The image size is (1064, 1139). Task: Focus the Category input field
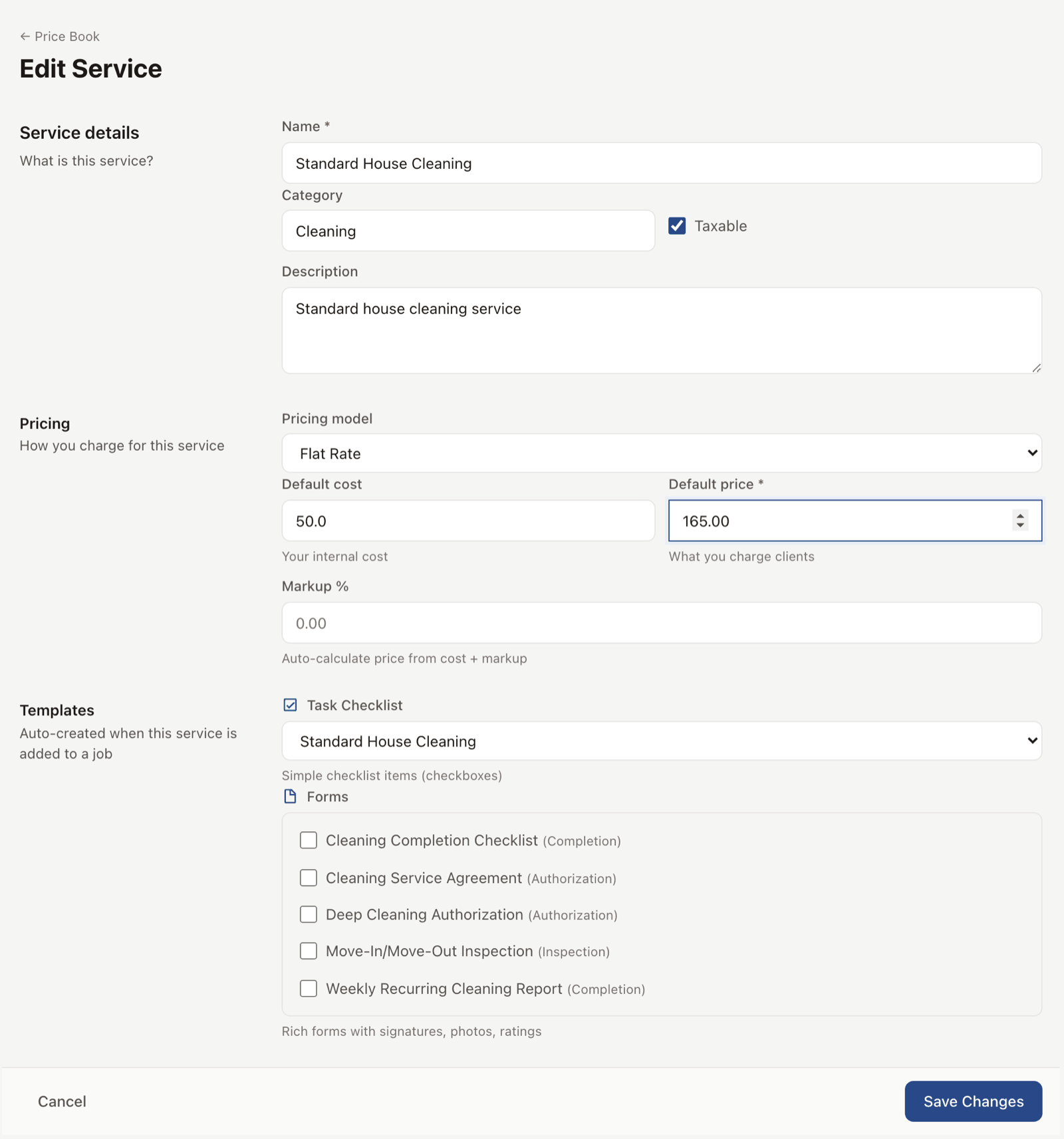click(x=468, y=231)
